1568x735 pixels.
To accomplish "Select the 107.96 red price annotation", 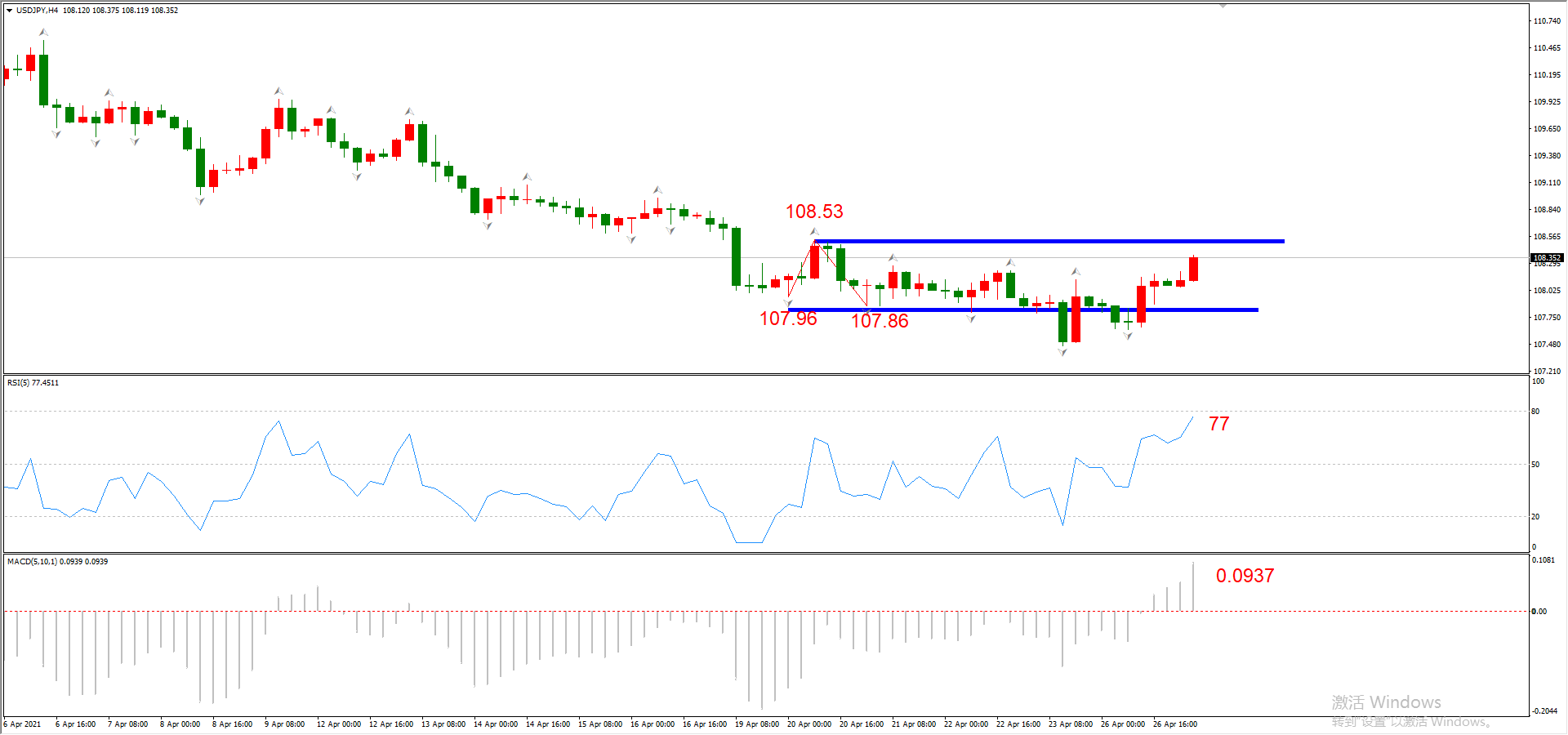I will click(788, 318).
